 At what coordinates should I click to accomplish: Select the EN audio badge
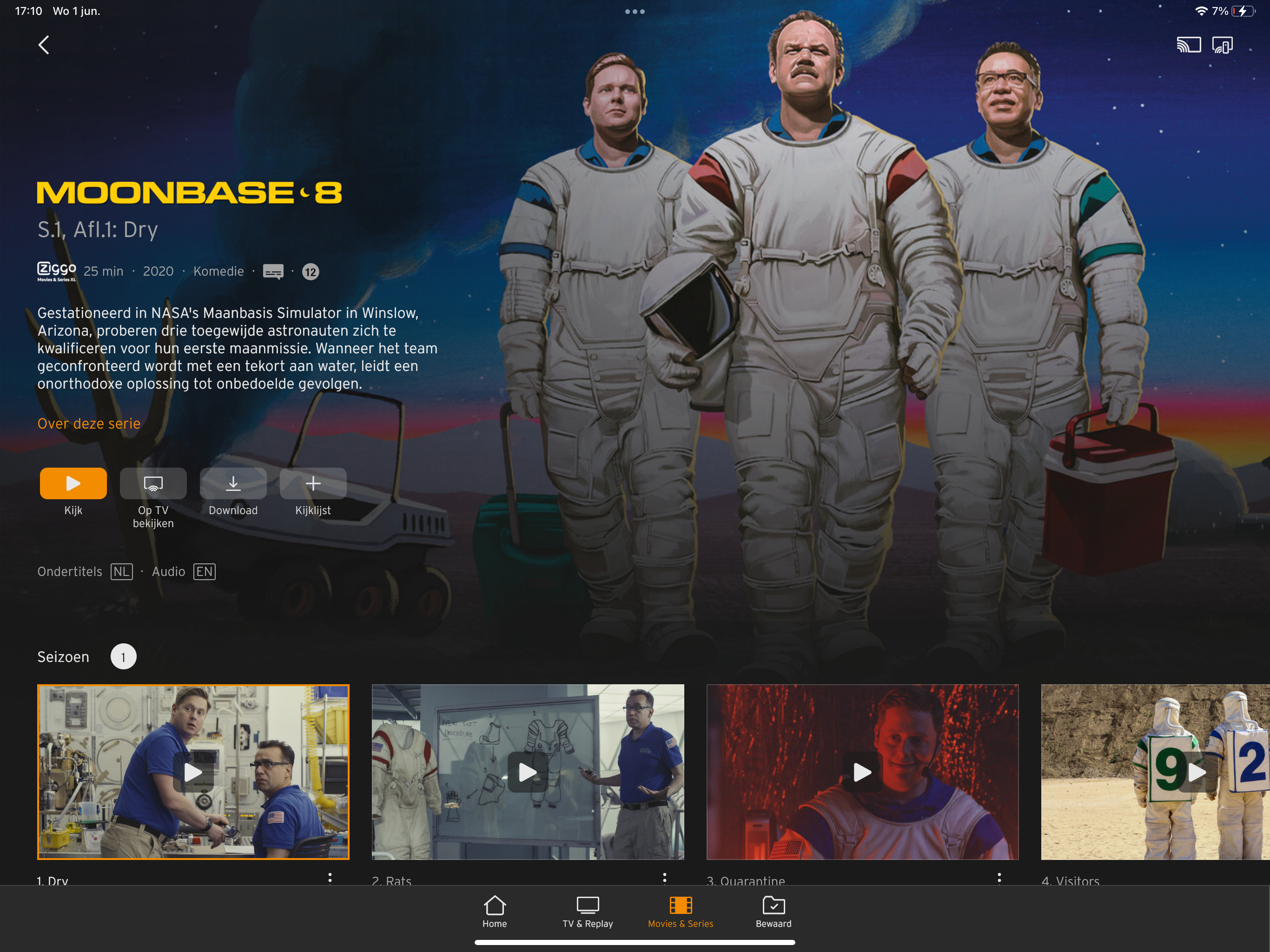[x=204, y=571]
